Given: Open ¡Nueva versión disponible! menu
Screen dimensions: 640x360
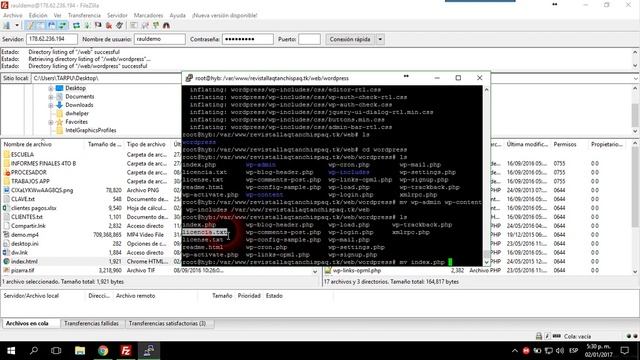Looking at the screenshot, I should (x=224, y=15).
